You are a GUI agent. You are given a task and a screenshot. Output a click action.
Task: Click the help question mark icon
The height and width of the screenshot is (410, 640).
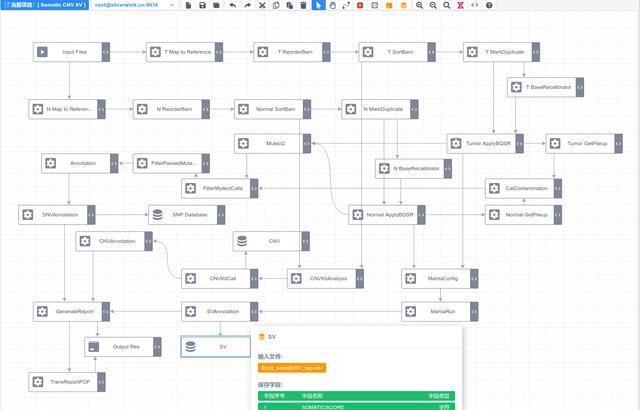[x=489, y=5]
